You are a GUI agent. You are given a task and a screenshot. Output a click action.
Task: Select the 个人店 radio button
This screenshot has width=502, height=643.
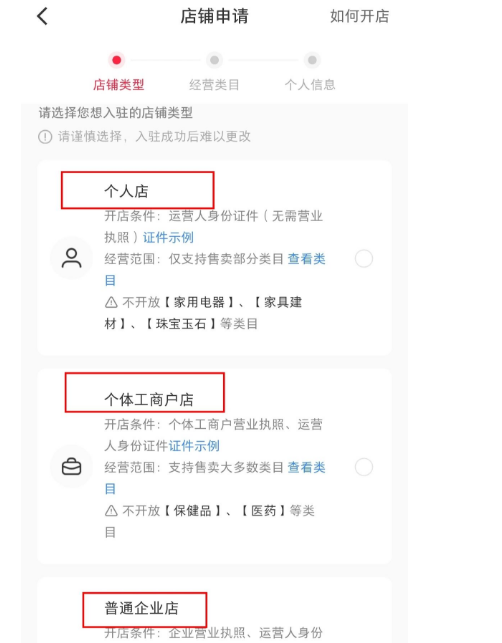364,259
